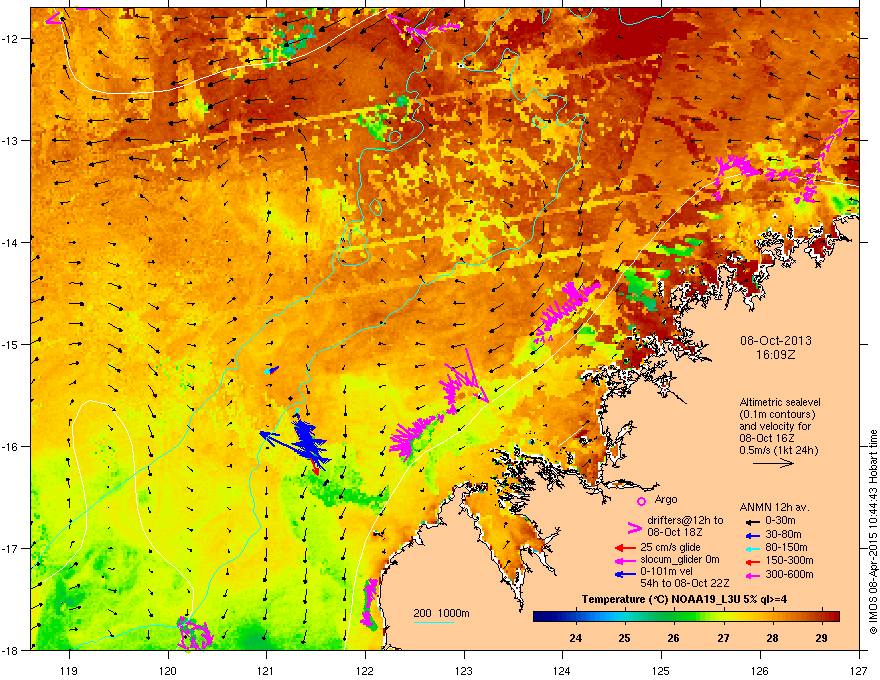This screenshot has height=680, width=880.
Task: Click the small cyan-blue arrow near 15°S
Action: tap(271, 370)
